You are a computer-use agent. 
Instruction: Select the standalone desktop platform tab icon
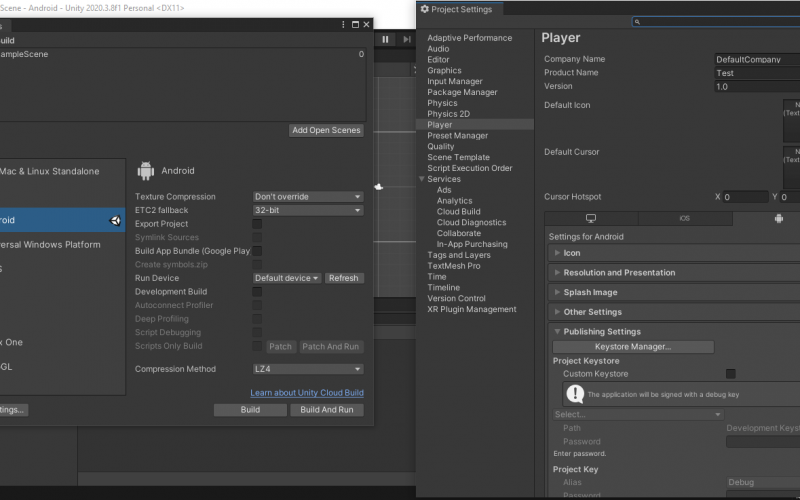click(x=590, y=218)
